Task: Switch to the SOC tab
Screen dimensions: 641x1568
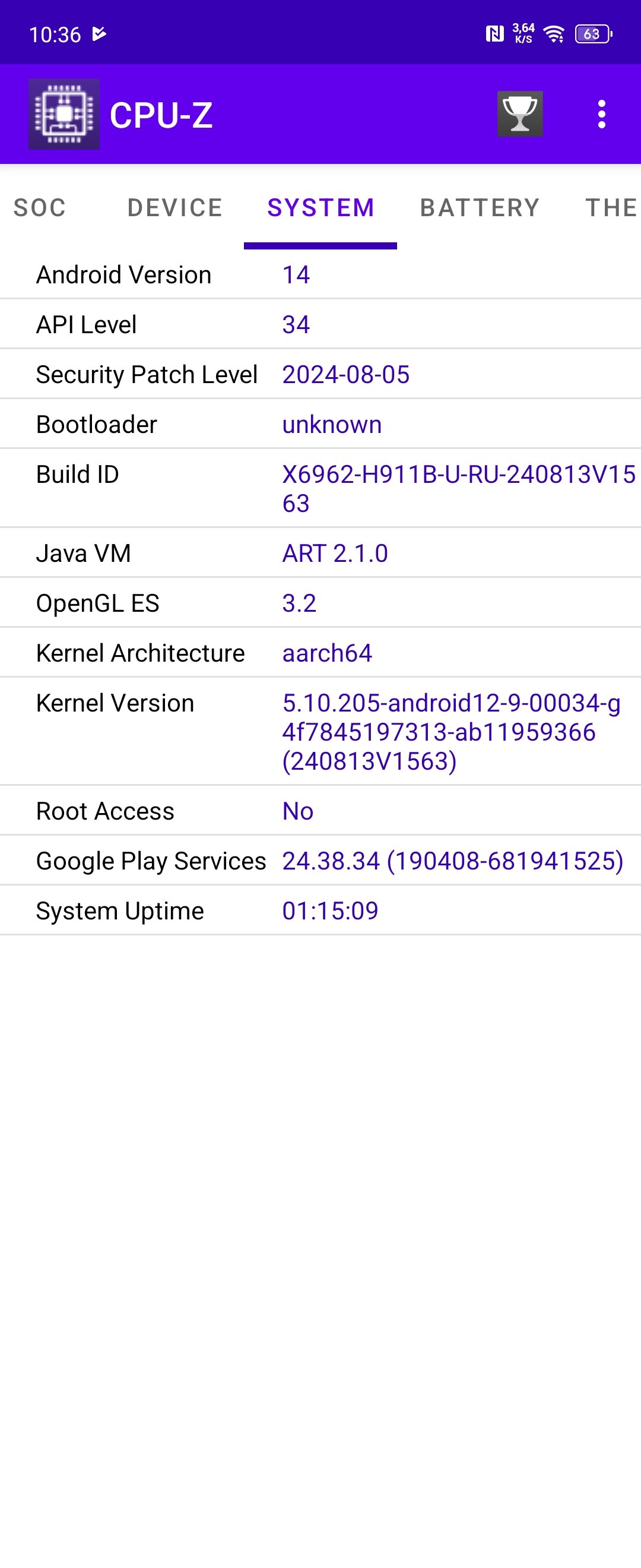Action: pyautogui.click(x=40, y=207)
